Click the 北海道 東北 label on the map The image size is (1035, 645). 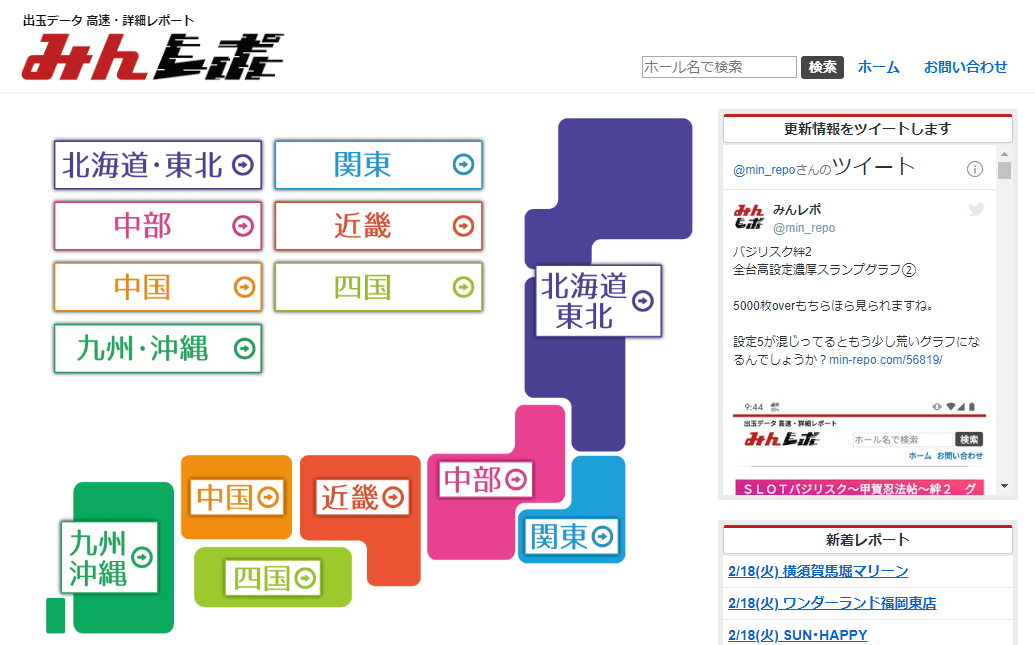(x=598, y=301)
